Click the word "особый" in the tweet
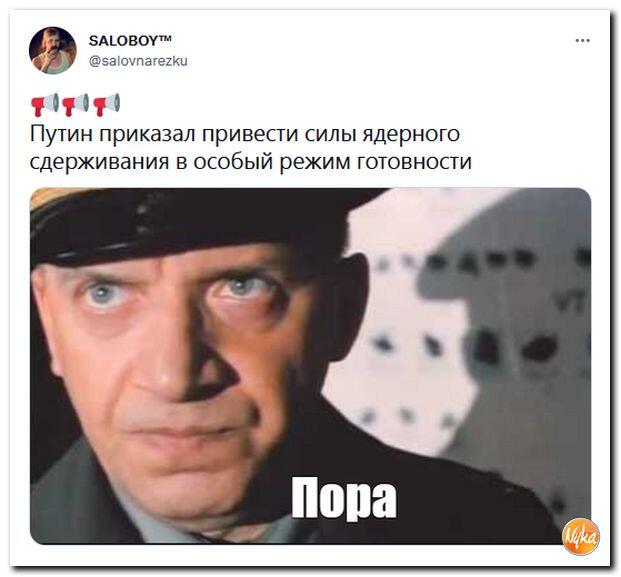The image size is (621, 577). pyautogui.click(x=234, y=162)
